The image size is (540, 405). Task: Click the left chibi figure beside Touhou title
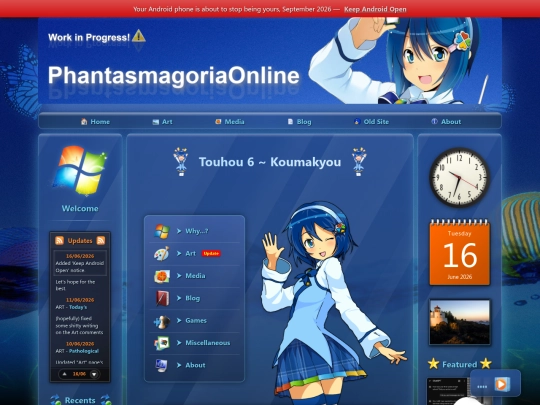click(x=181, y=162)
